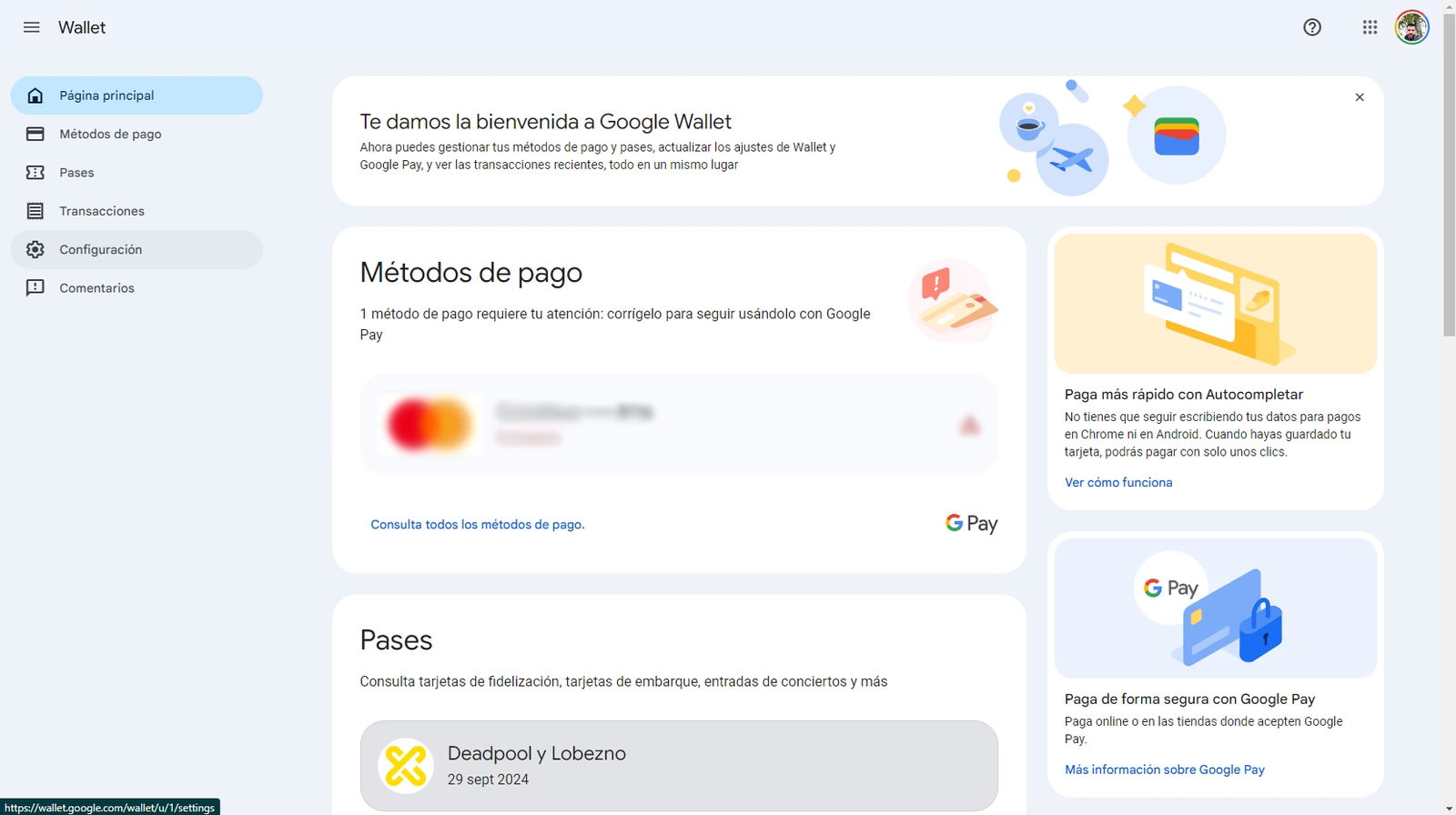The image size is (1456, 815).
Task: Click the feedback icon beside Comentarios
Action: [x=35, y=287]
